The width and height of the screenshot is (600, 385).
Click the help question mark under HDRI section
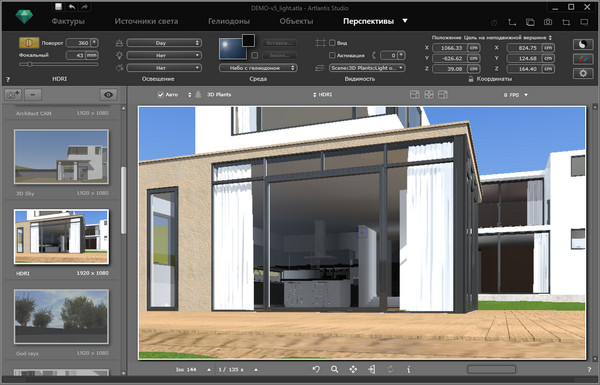coord(8,80)
